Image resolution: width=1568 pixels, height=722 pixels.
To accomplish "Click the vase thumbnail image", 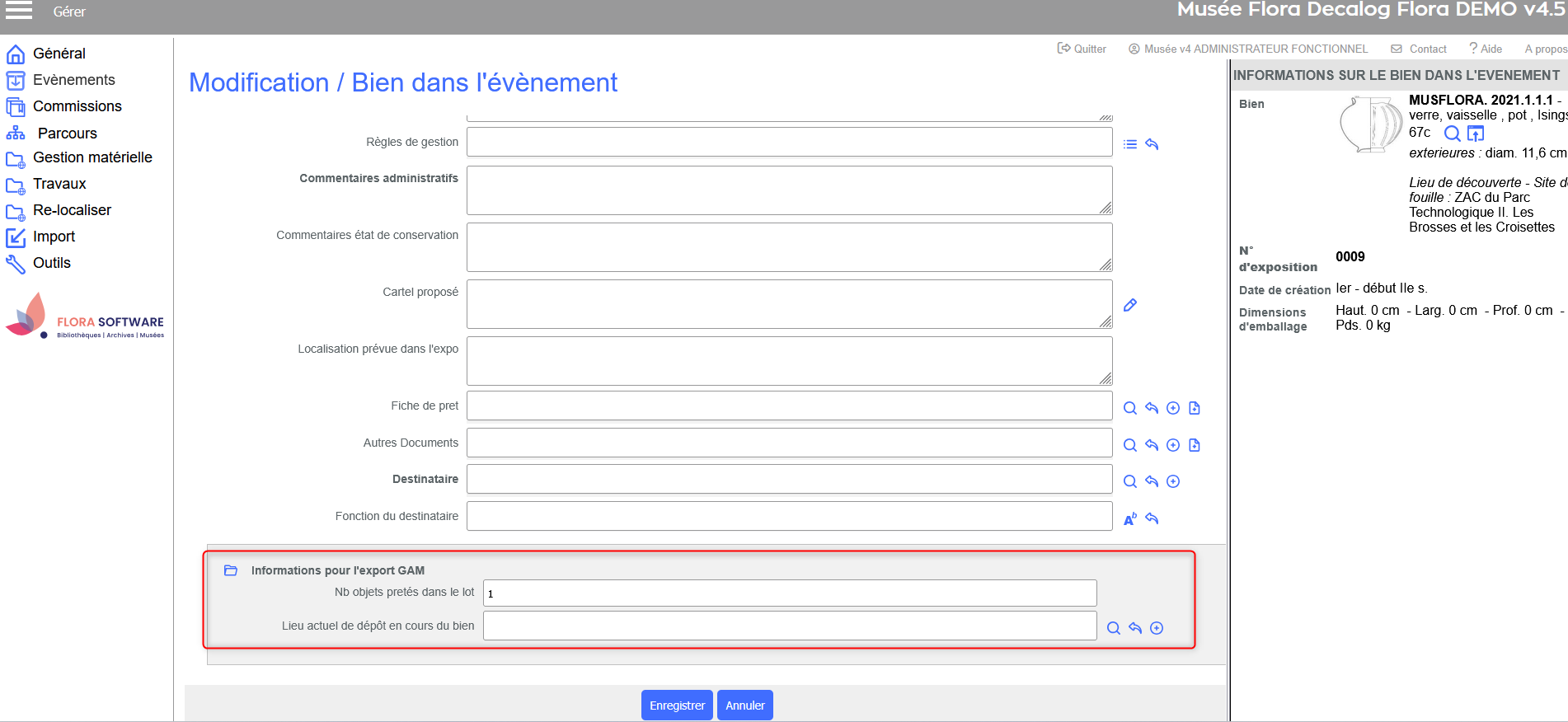I will click(x=1370, y=124).
